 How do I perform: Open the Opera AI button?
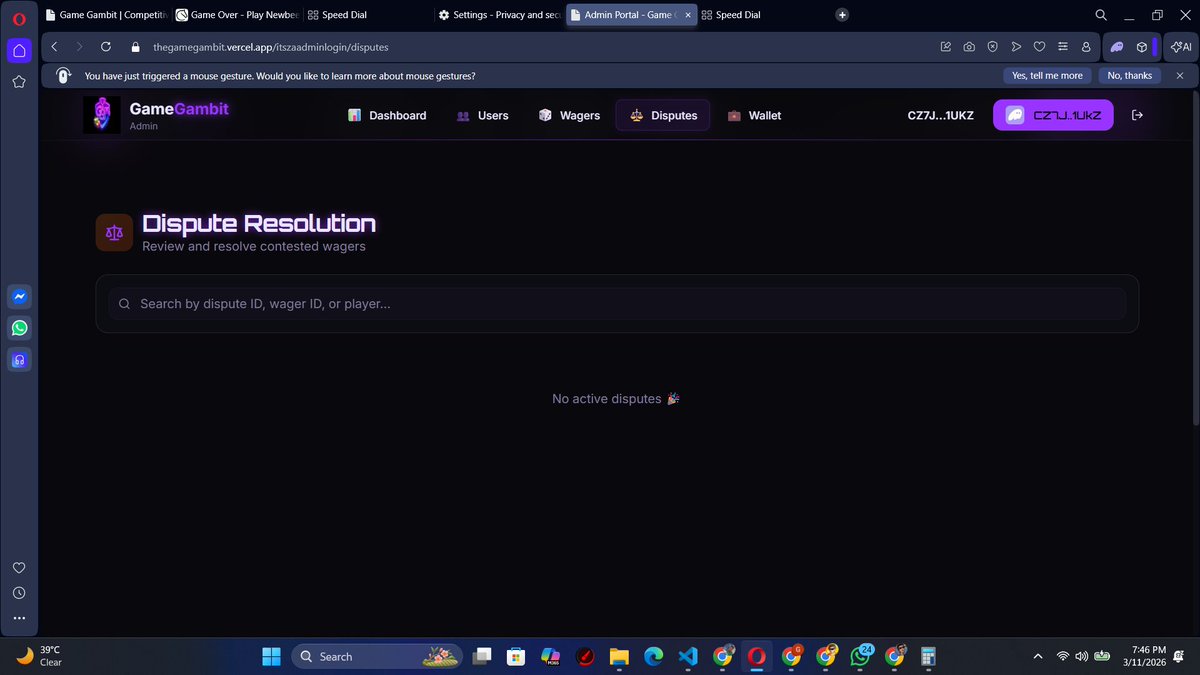(1181, 47)
